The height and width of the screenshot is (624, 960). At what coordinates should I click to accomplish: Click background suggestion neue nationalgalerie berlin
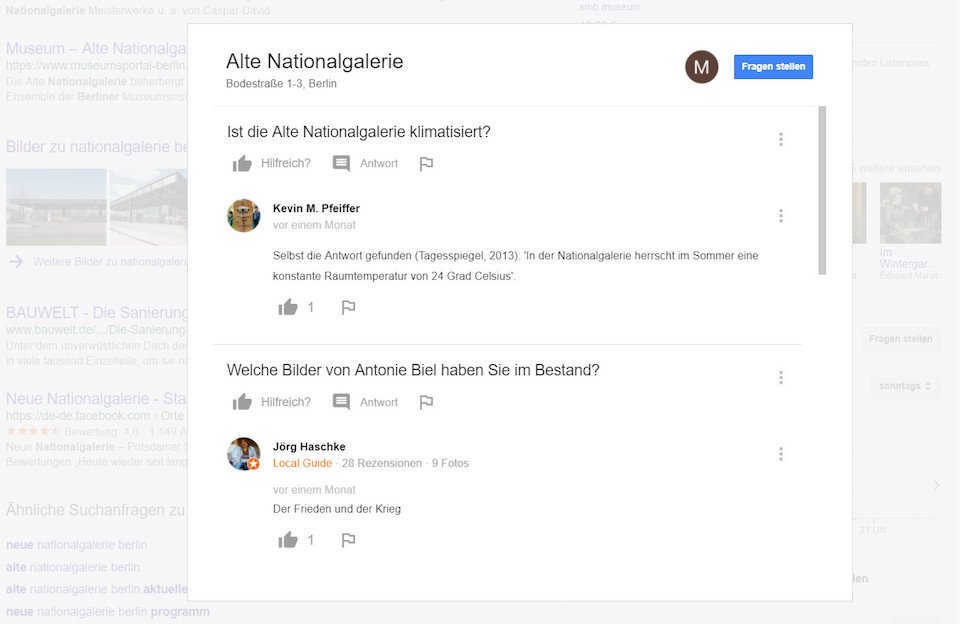[77, 544]
